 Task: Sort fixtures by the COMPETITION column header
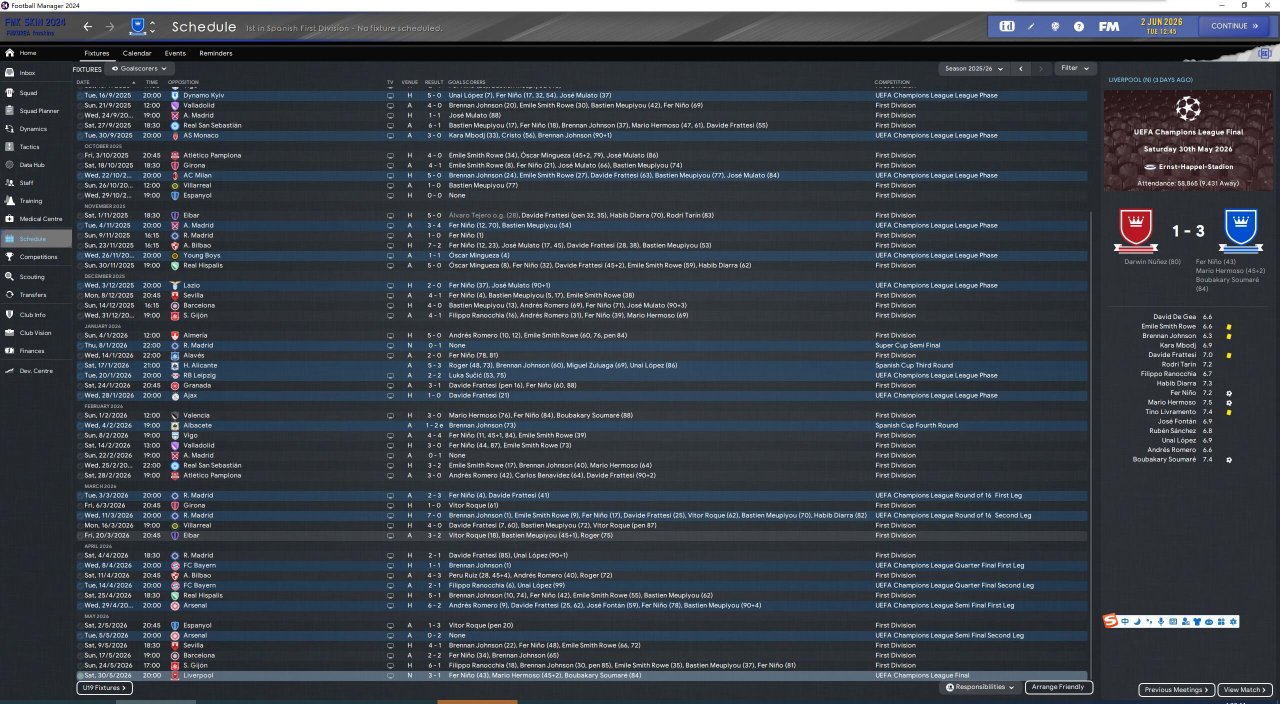892,82
